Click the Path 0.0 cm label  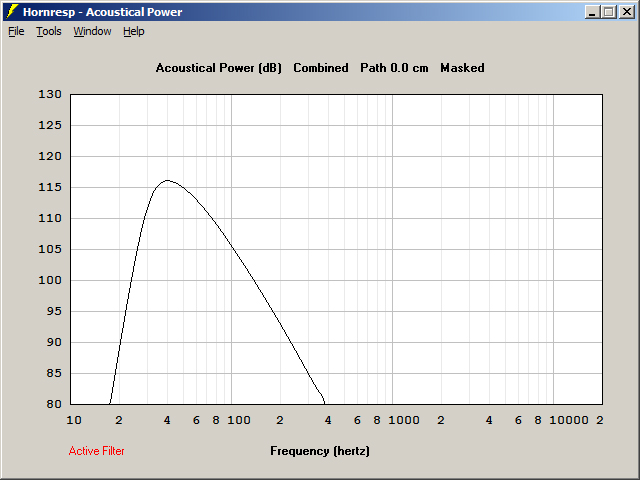tap(394, 68)
